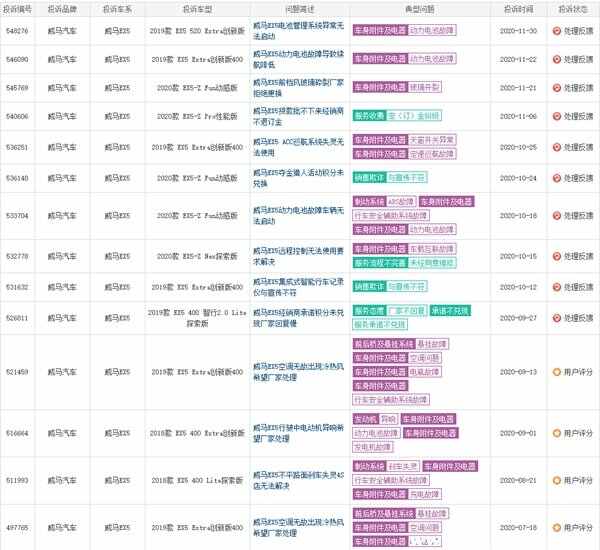The image size is (600, 550).
Task: Click the date 2020-11-30
Action: (518, 31)
